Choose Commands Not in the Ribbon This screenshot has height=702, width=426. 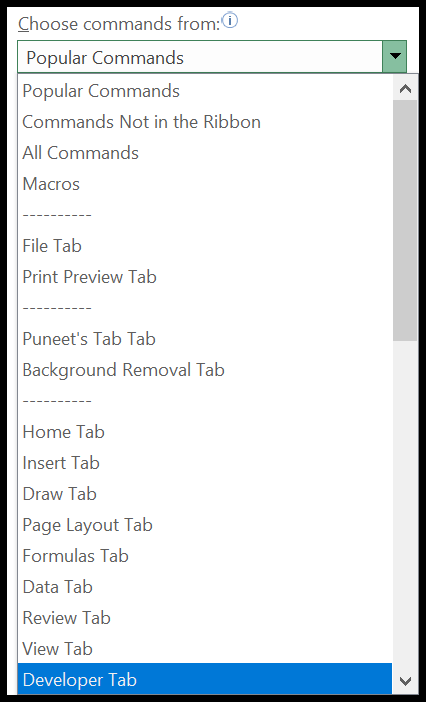205,122
